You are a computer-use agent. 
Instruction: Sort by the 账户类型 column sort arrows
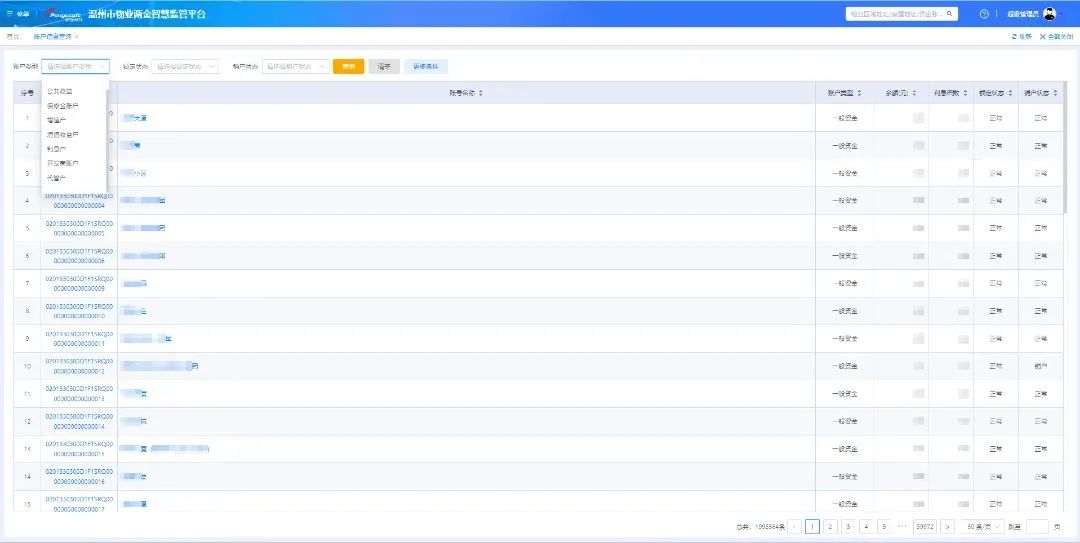coord(859,93)
